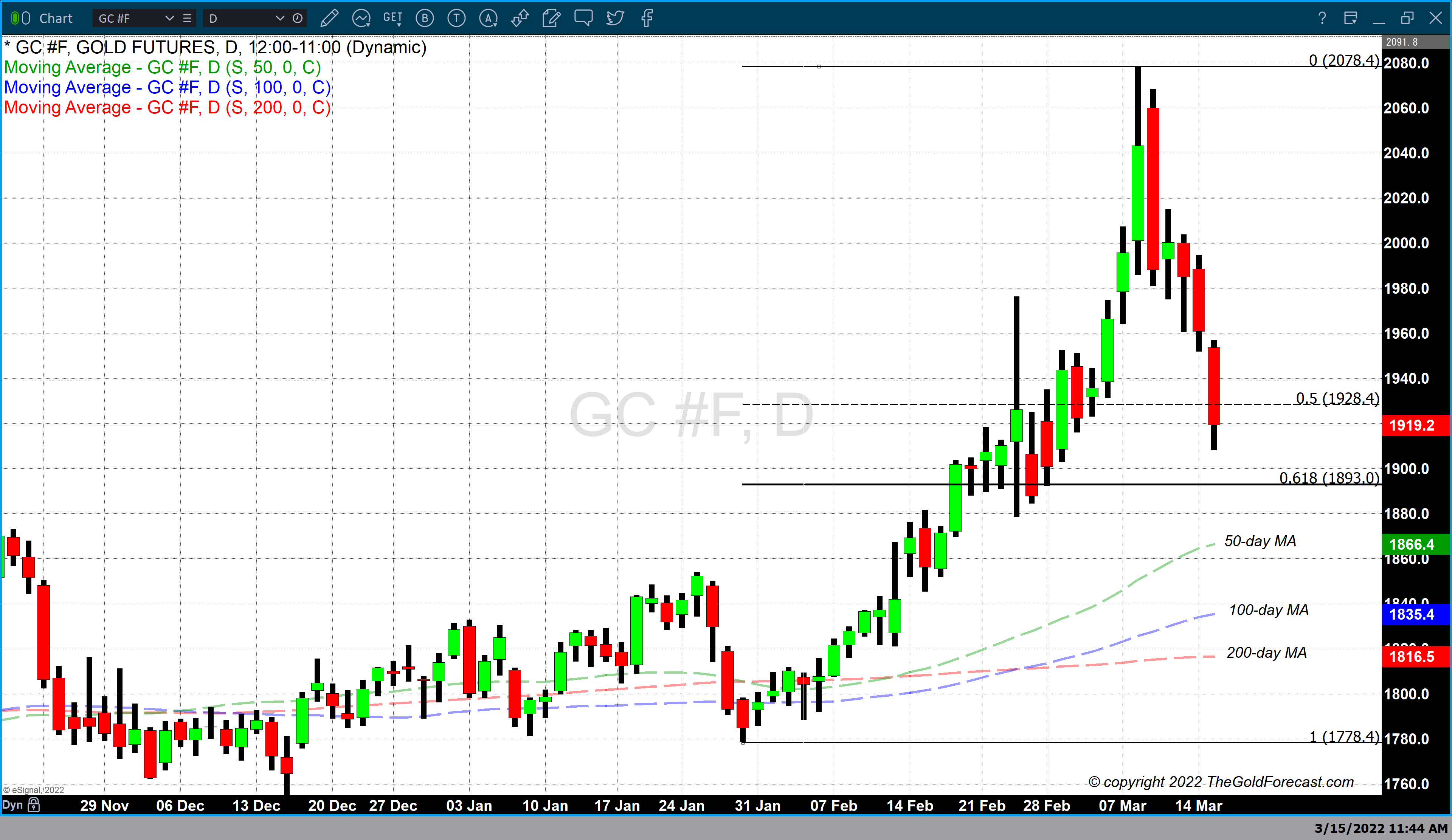Click the circled A toolbar icon
The height and width of the screenshot is (840, 1452).
(x=488, y=19)
